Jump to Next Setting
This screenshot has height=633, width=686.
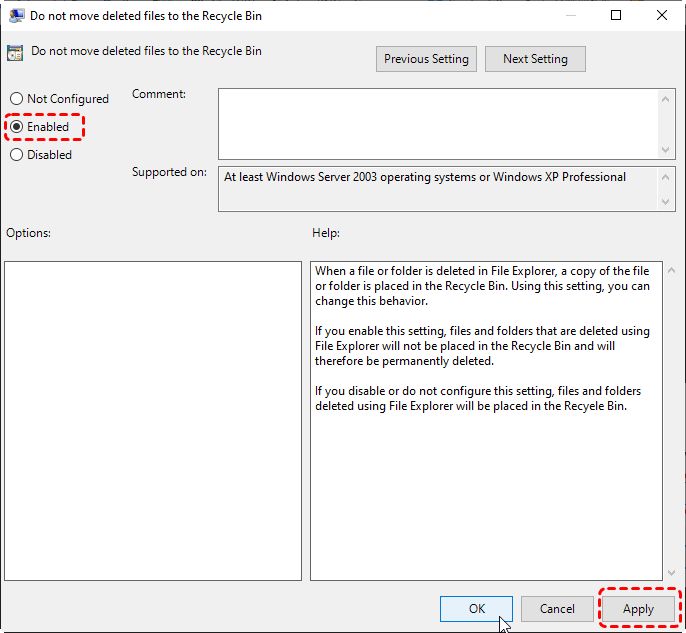pyautogui.click(x=535, y=59)
